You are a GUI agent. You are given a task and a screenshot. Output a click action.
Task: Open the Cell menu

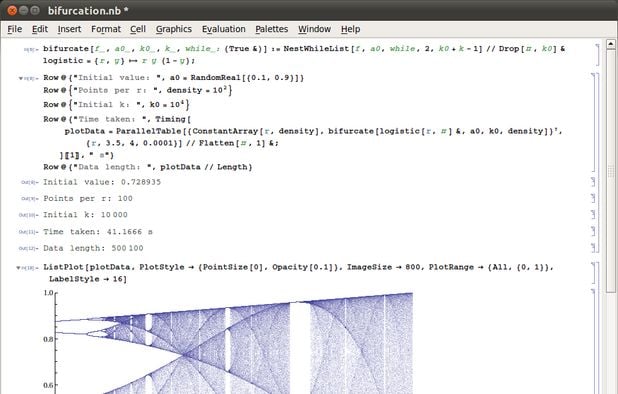[x=138, y=29]
